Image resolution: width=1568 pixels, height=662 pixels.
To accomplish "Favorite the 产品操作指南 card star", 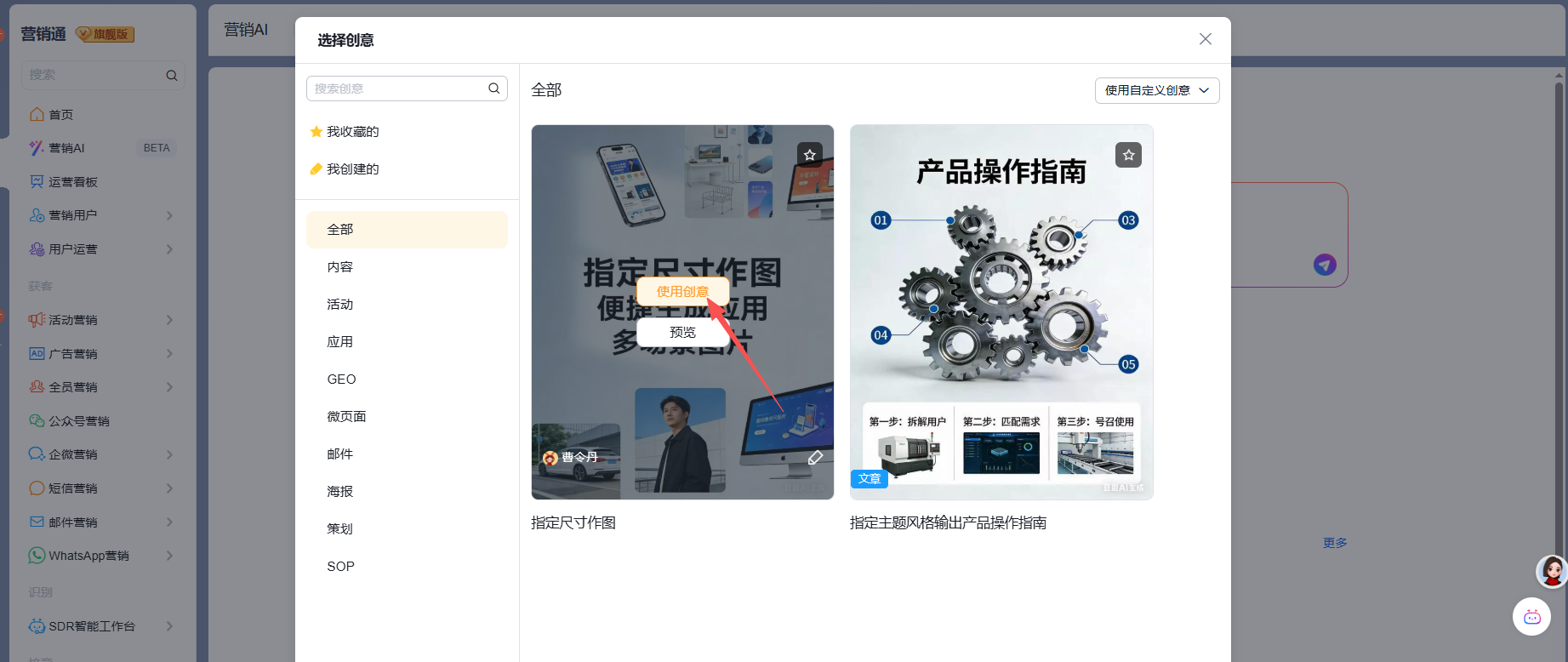I will (1128, 155).
